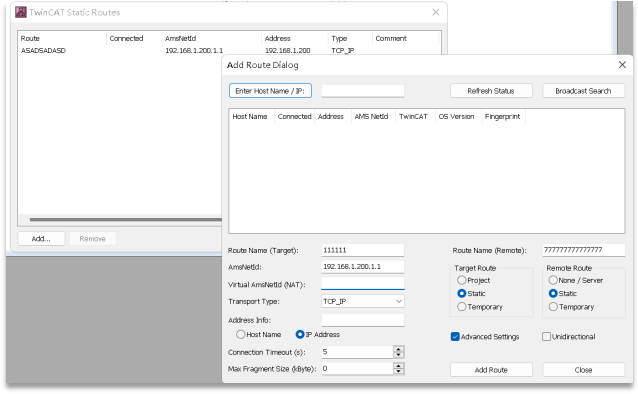The width and height of the screenshot is (638, 394).
Task: Click the Enter Host Name / IP button
Action: tap(270, 91)
